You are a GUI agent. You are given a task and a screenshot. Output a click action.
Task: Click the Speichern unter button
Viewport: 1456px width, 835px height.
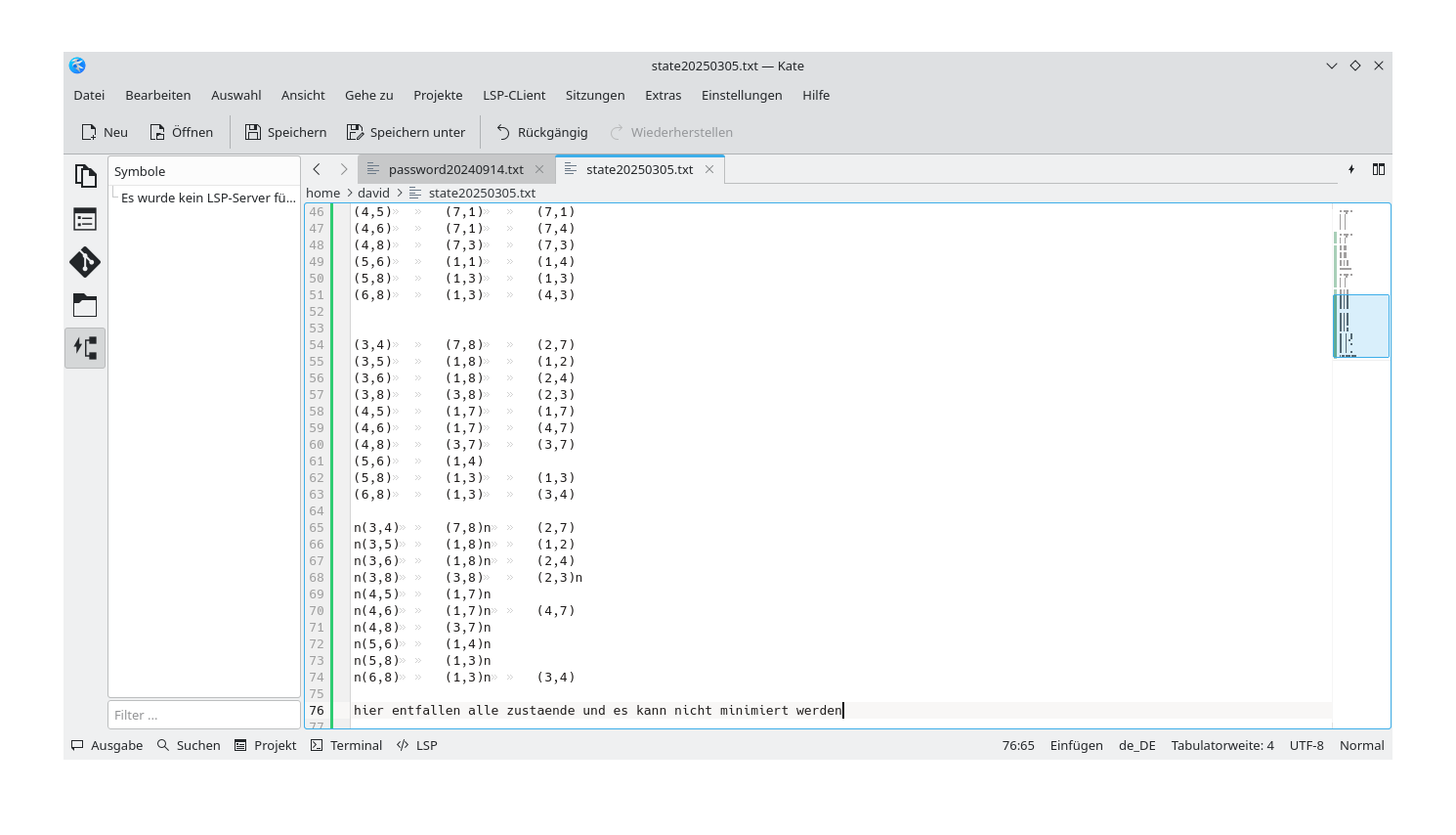coord(407,132)
